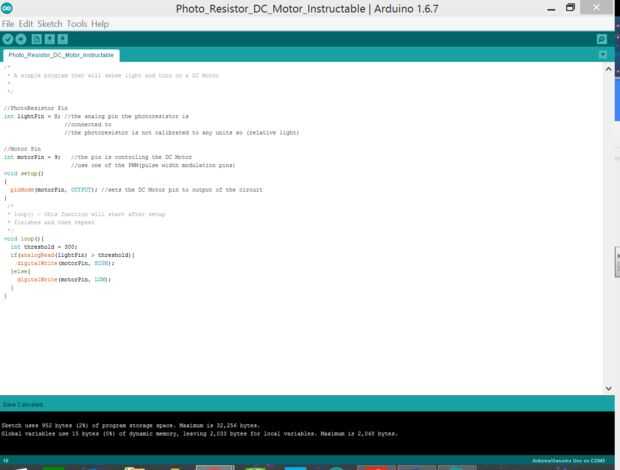Click the 'int threshold' line

[44, 247]
